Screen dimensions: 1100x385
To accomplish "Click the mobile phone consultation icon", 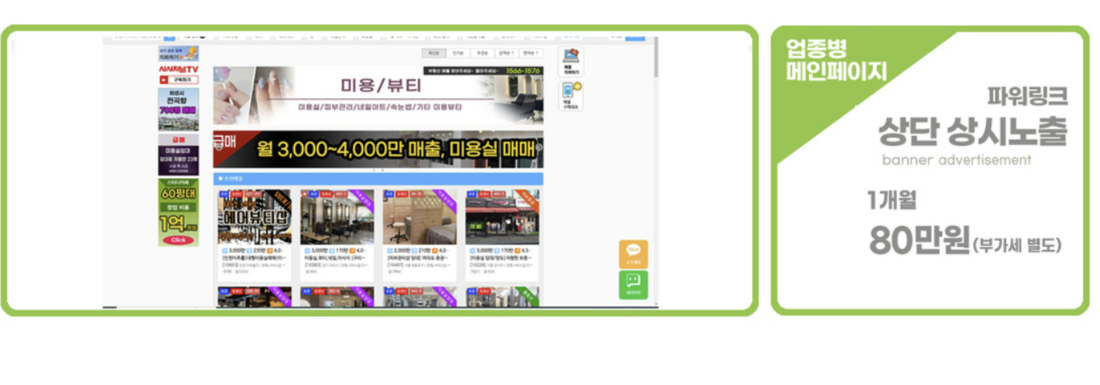I will [x=571, y=96].
